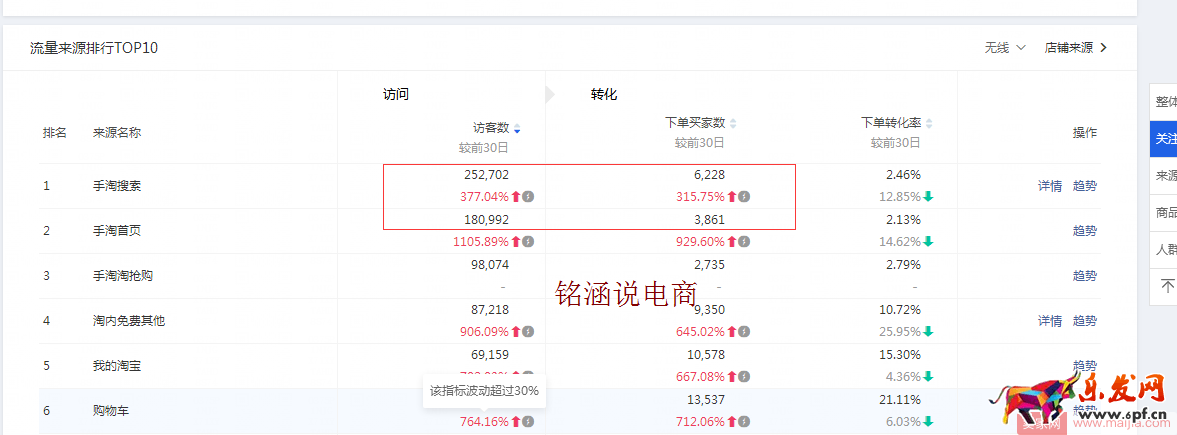Click the 购物车 source row name
Image resolution: width=1177 pixels, height=435 pixels.
[x=111, y=411]
